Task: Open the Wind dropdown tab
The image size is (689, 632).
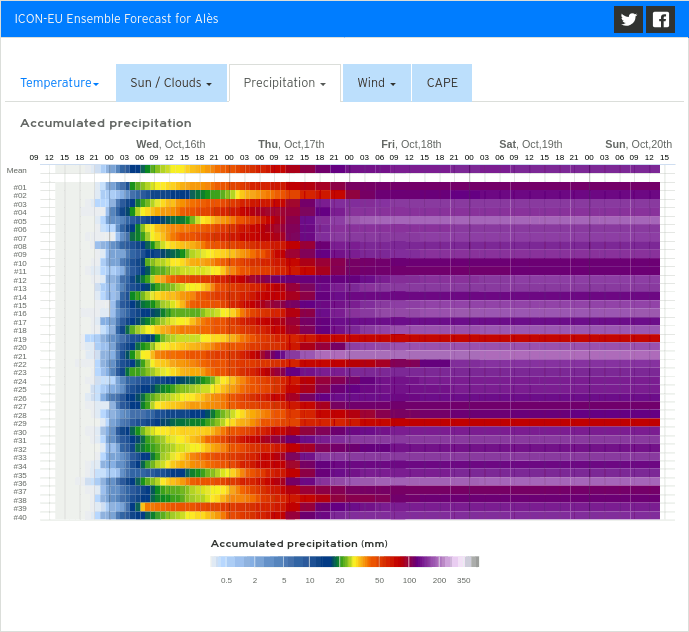Action: click(377, 83)
